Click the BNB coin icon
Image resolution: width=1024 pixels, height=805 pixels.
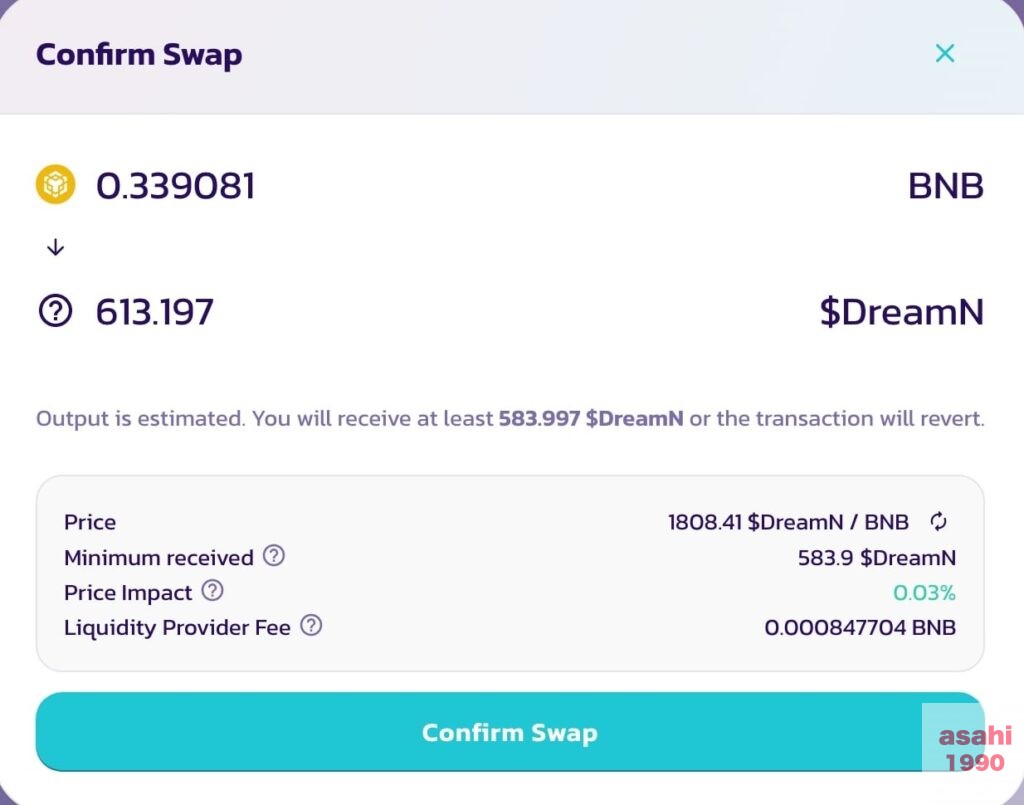pyautogui.click(x=56, y=184)
